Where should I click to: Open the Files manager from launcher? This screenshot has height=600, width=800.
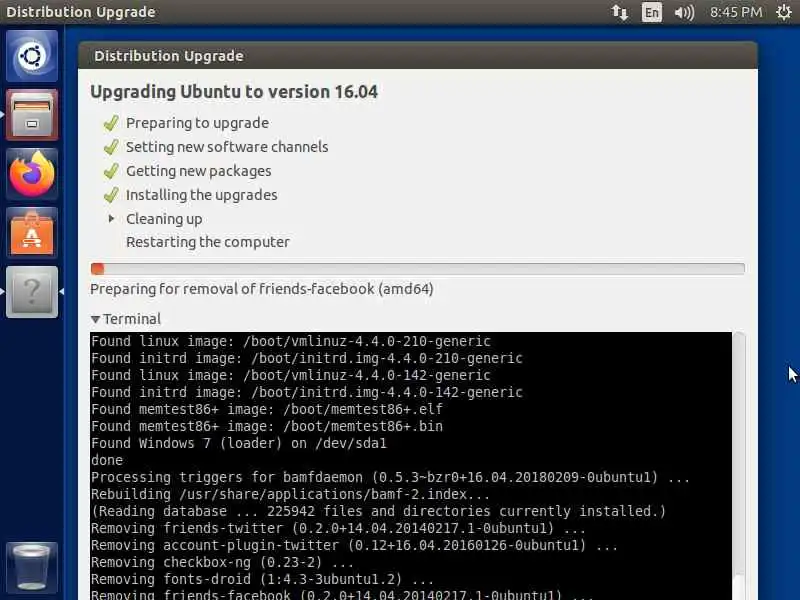(32, 114)
